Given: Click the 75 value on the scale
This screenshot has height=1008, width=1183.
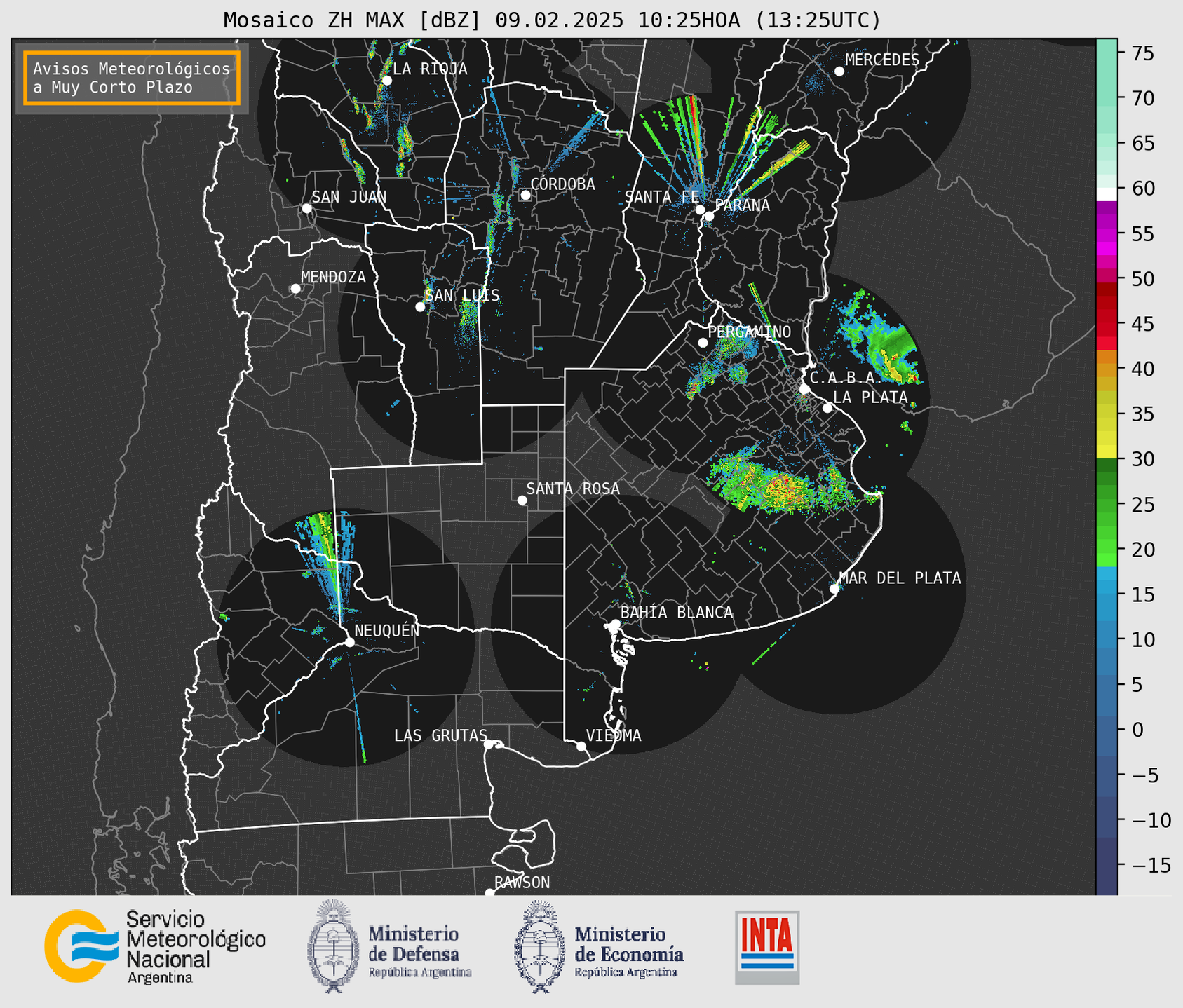Looking at the screenshot, I should click(x=1143, y=53).
